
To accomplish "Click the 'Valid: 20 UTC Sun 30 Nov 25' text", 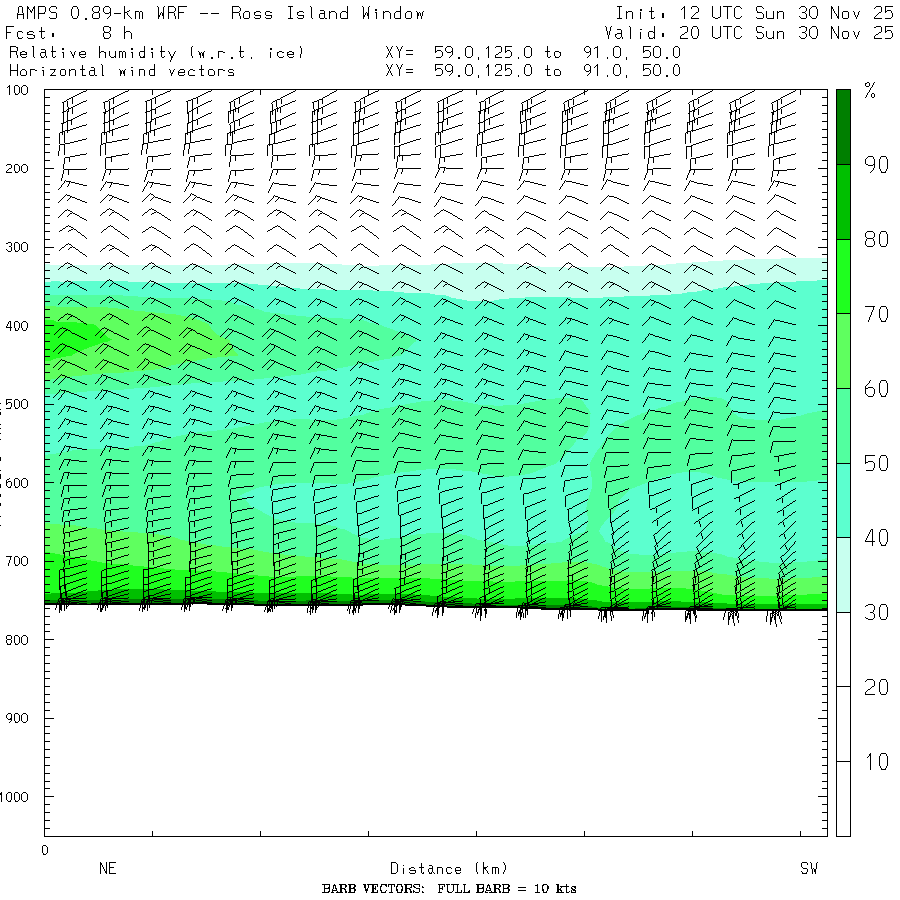I will [x=754, y=33].
